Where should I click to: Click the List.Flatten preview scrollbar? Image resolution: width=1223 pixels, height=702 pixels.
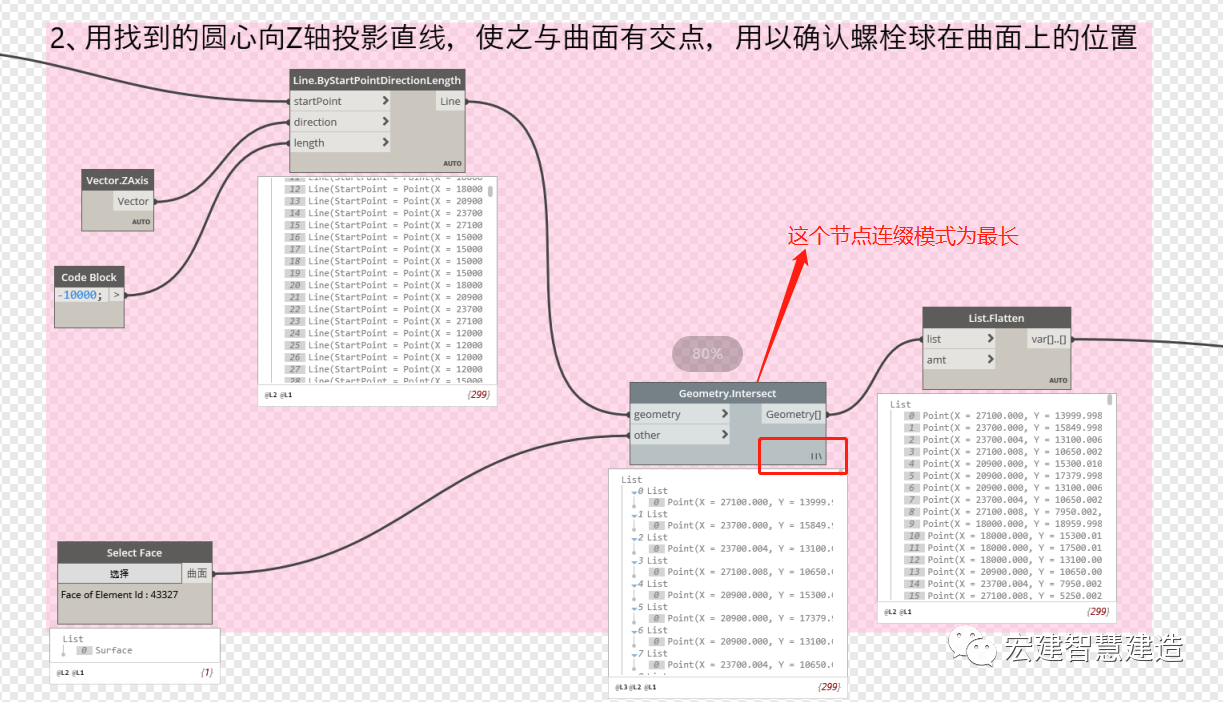[1110, 399]
